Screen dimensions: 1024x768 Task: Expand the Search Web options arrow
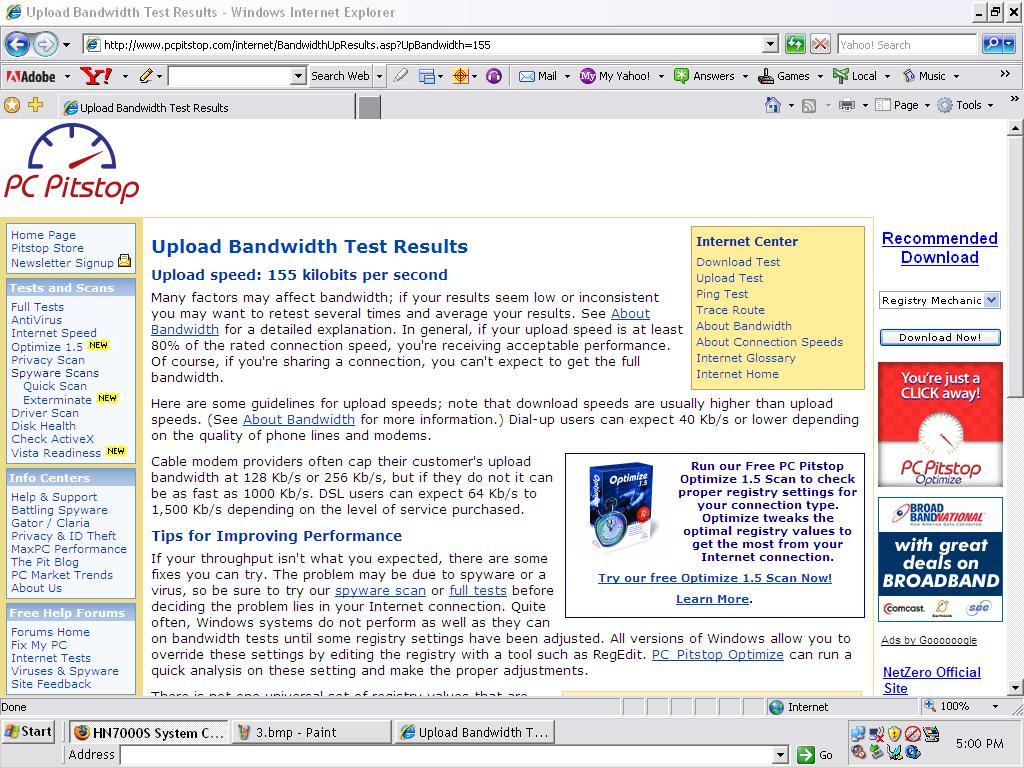pyautogui.click(x=379, y=76)
